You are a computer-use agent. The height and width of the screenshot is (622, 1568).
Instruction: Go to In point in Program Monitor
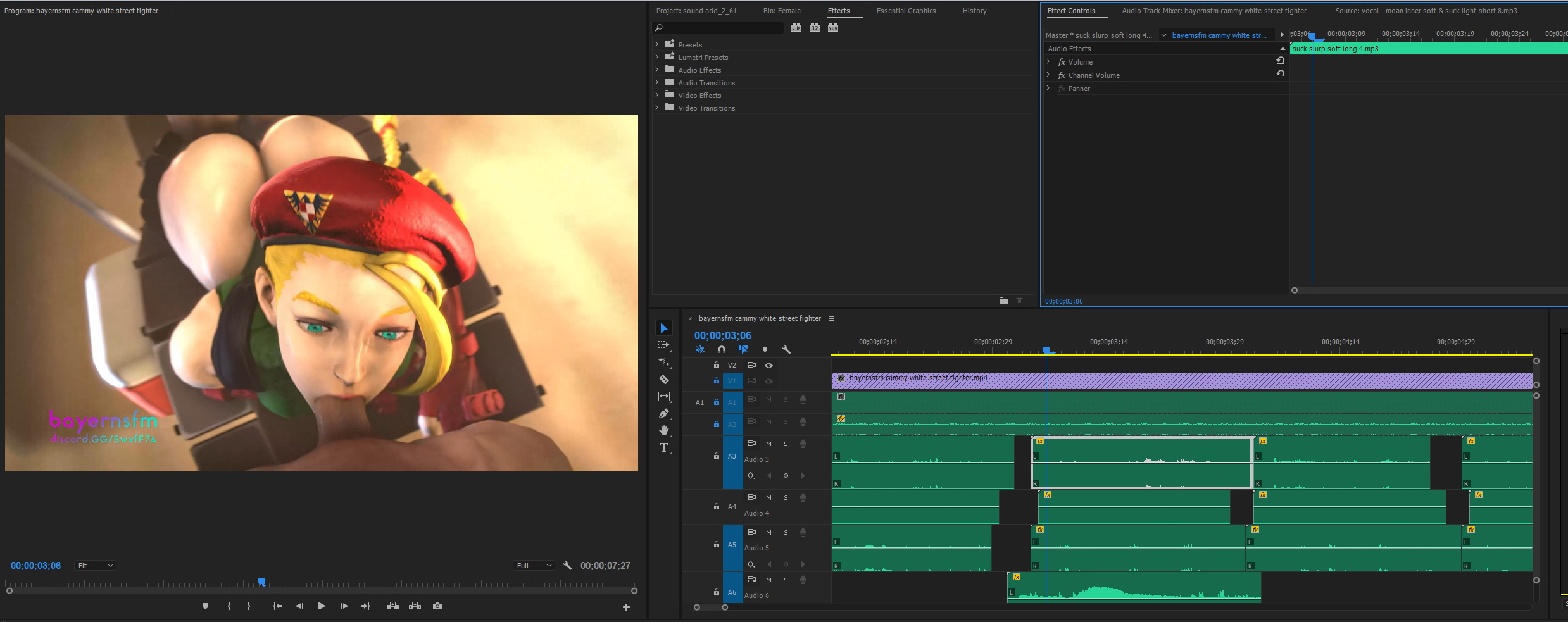277,606
